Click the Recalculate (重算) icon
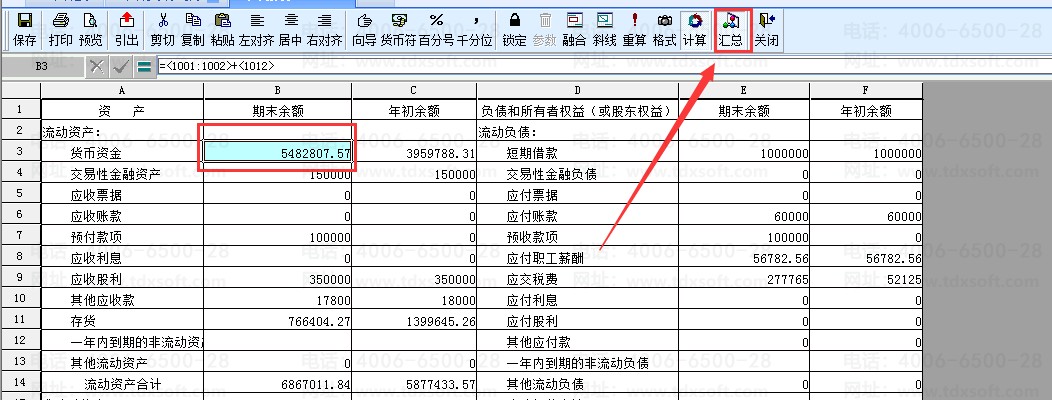 point(634,30)
